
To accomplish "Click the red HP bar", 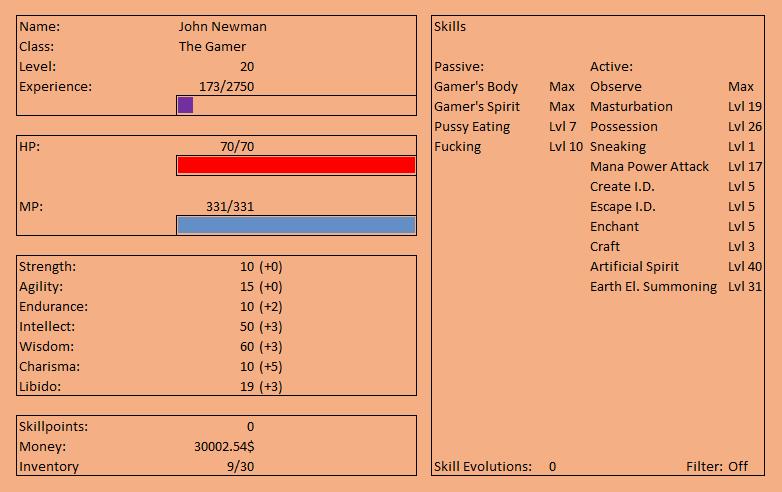I will click(x=296, y=165).
